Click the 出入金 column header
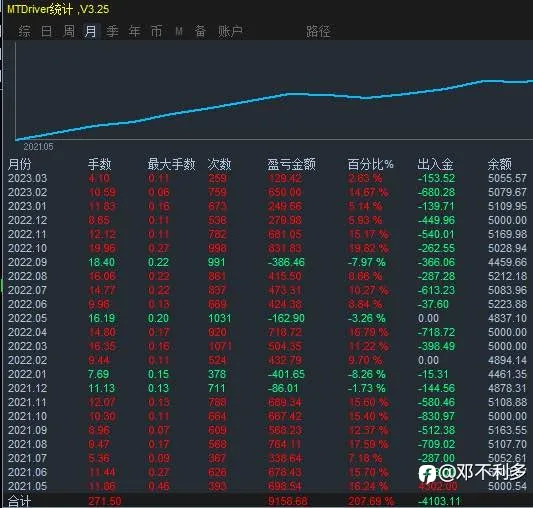 click(435, 164)
